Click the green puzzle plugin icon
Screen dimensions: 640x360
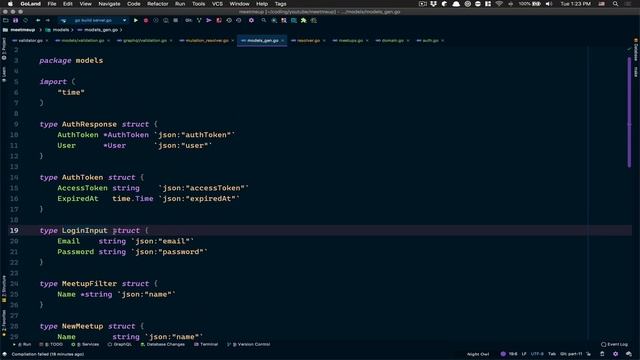point(304,20)
